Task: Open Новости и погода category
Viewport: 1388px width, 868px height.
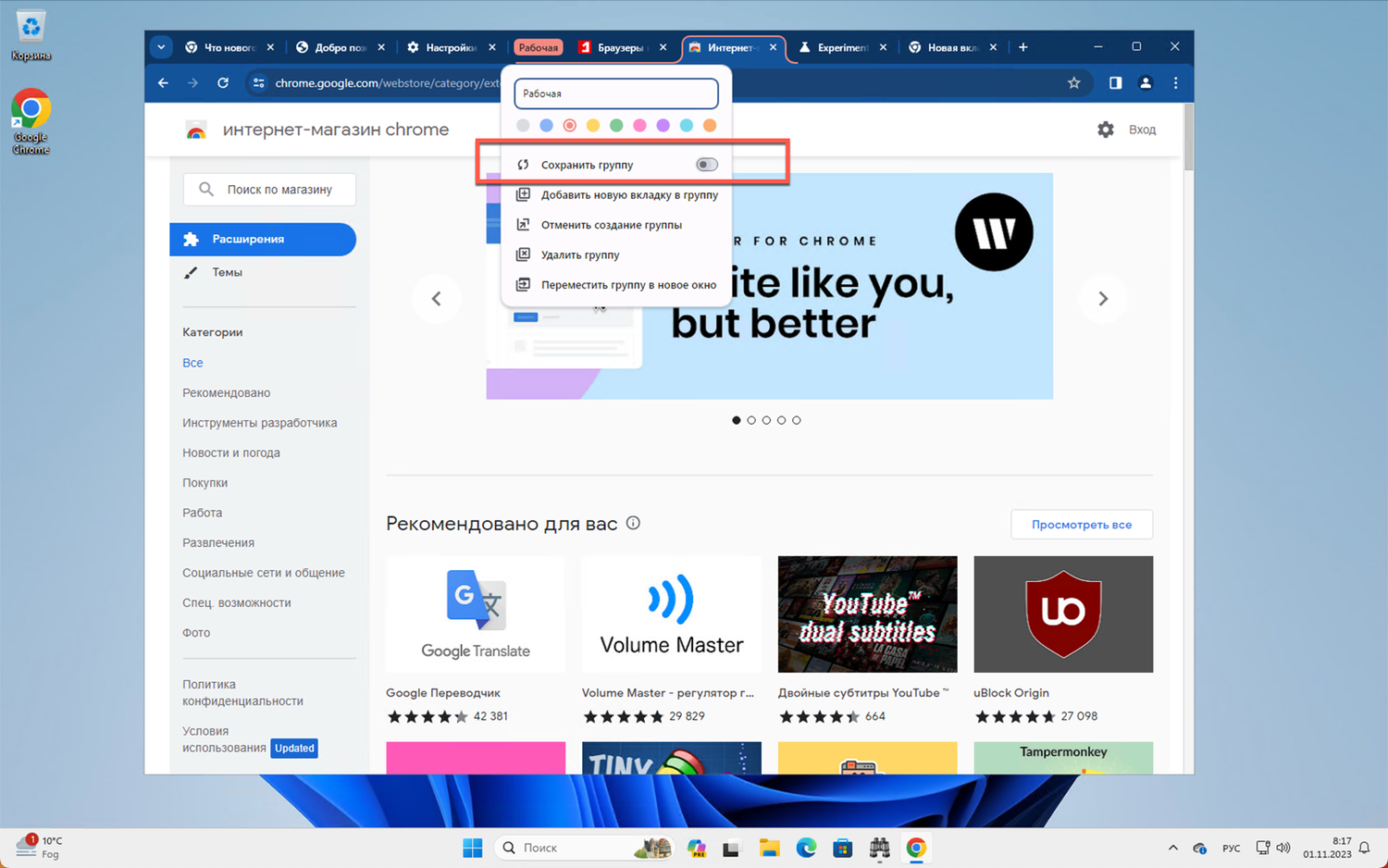Action: [x=231, y=453]
